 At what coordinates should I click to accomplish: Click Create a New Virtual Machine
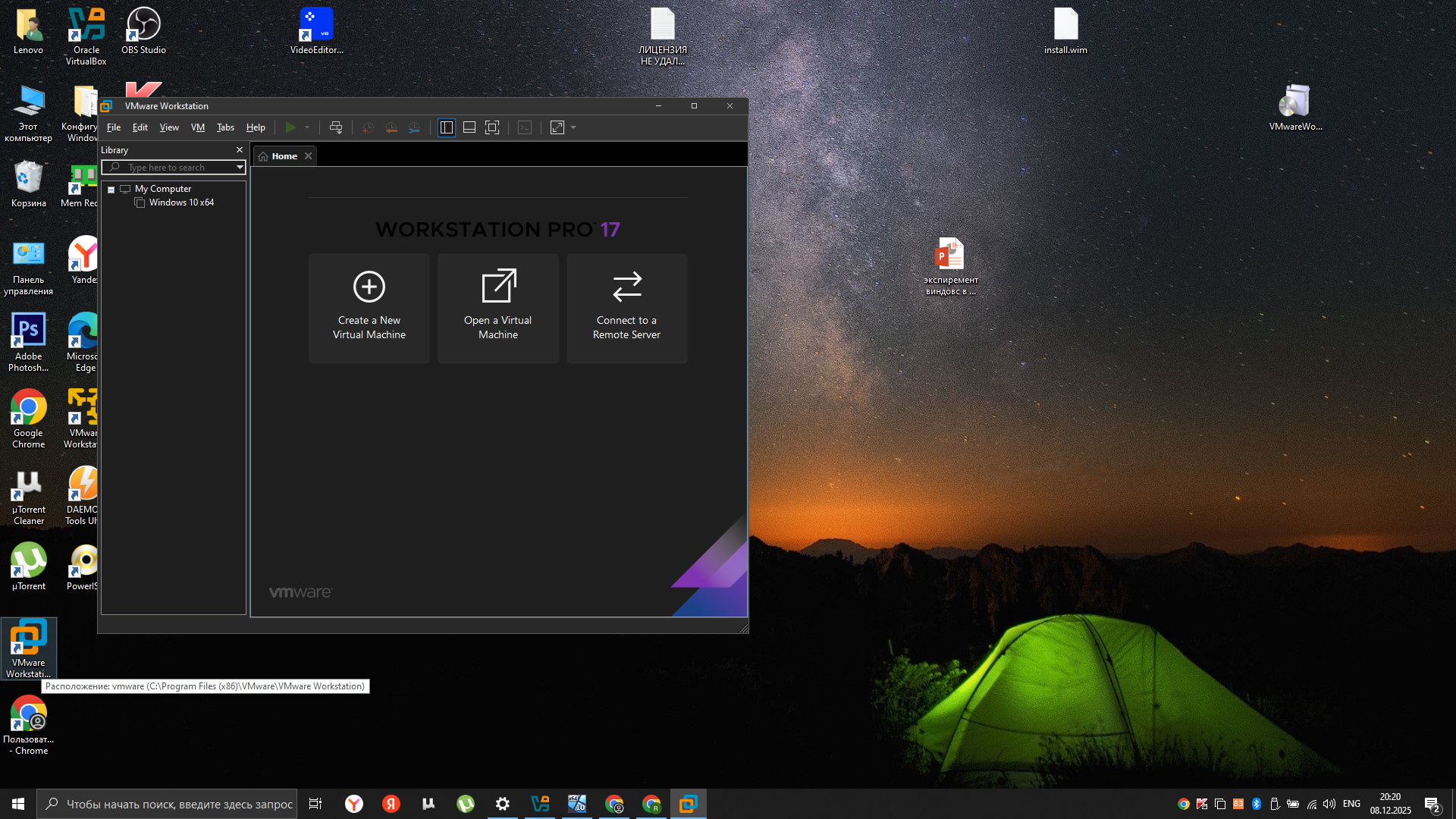(x=369, y=308)
